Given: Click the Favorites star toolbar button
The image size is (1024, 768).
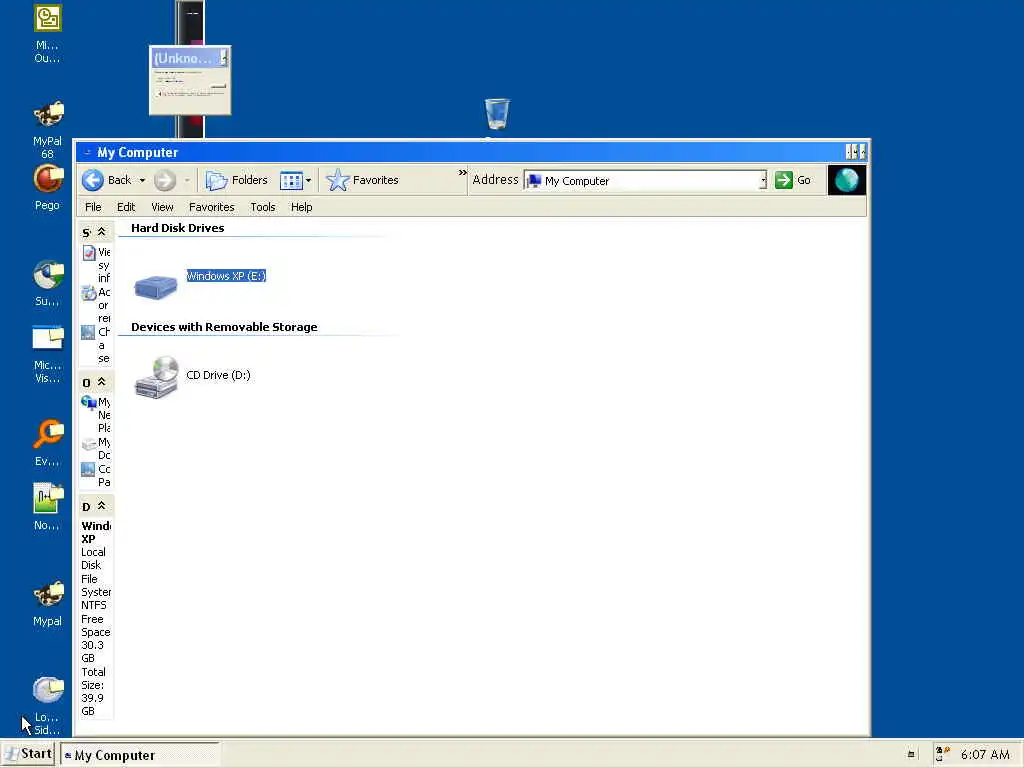Looking at the screenshot, I should coord(362,180).
